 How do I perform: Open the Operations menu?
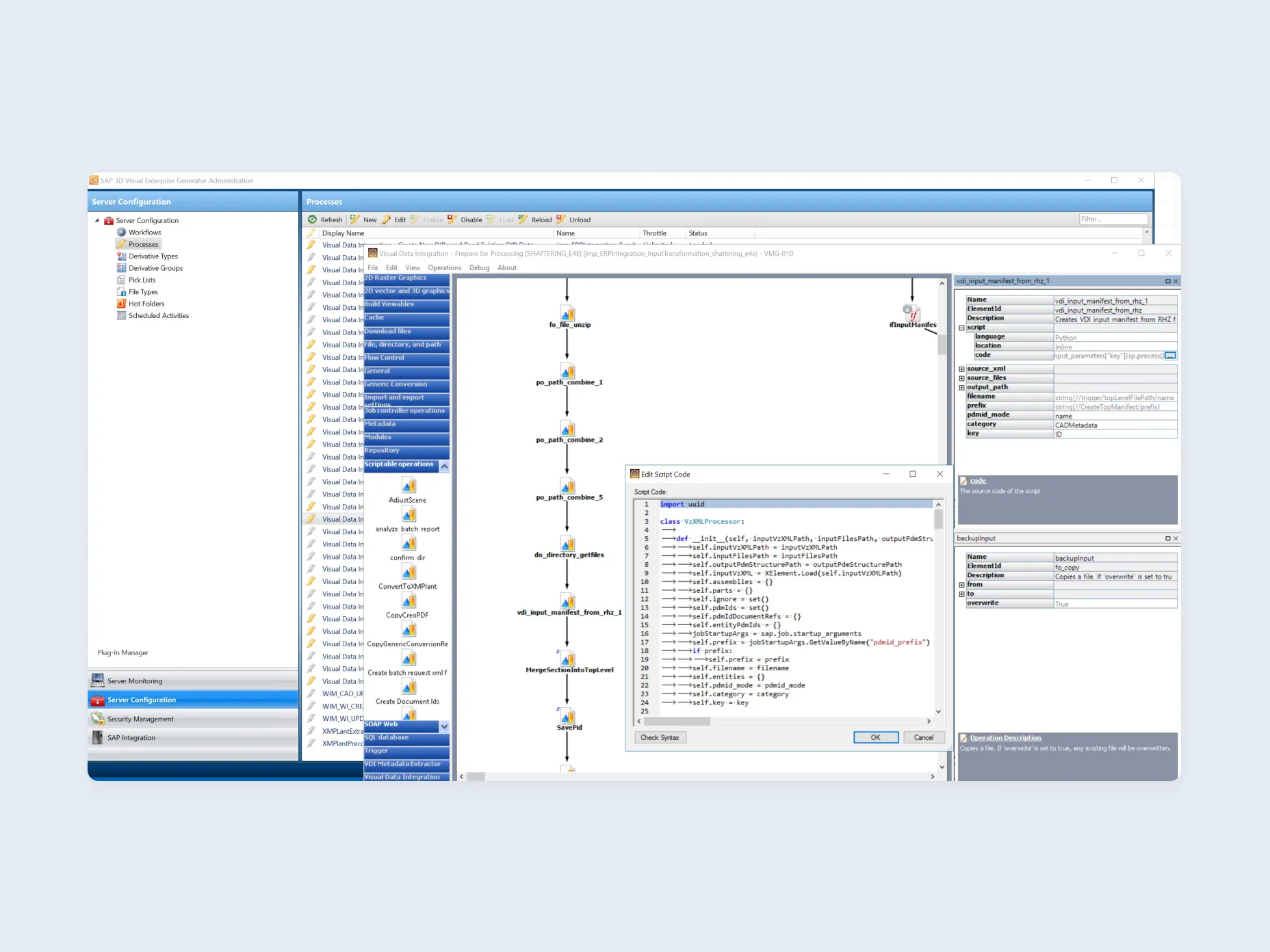(445, 267)
